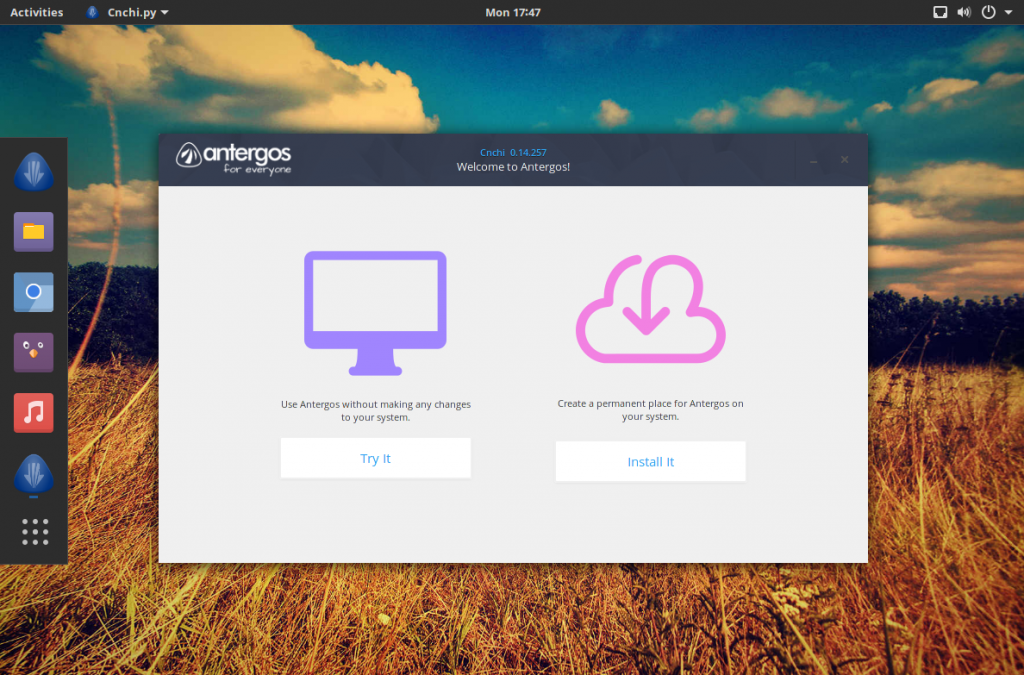Click the purple monitor icon
The width and height of the screenshot is (1024, 675).
(376, 313)
